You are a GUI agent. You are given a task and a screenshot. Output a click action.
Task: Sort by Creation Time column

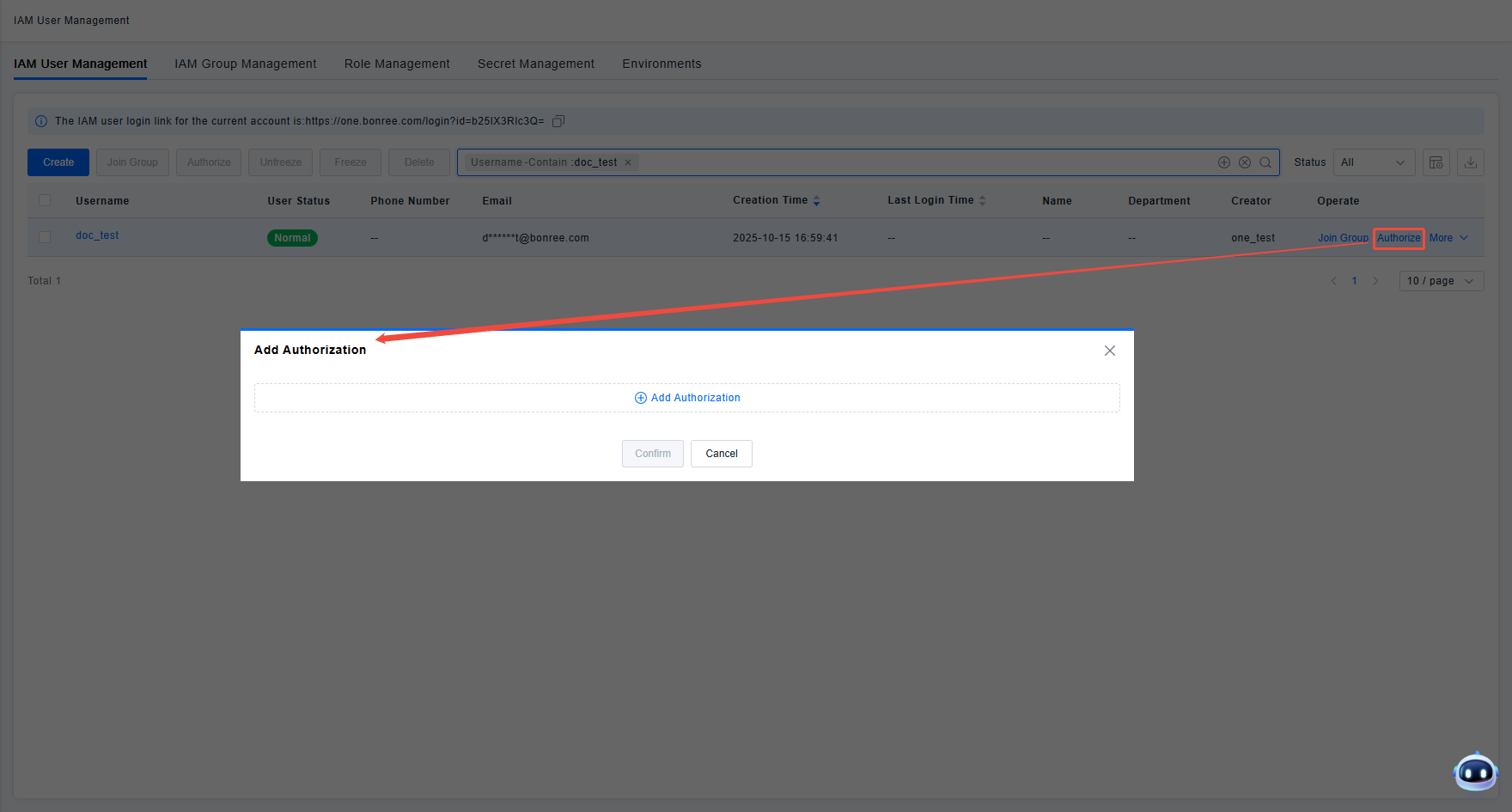click(x=816, y=200)
